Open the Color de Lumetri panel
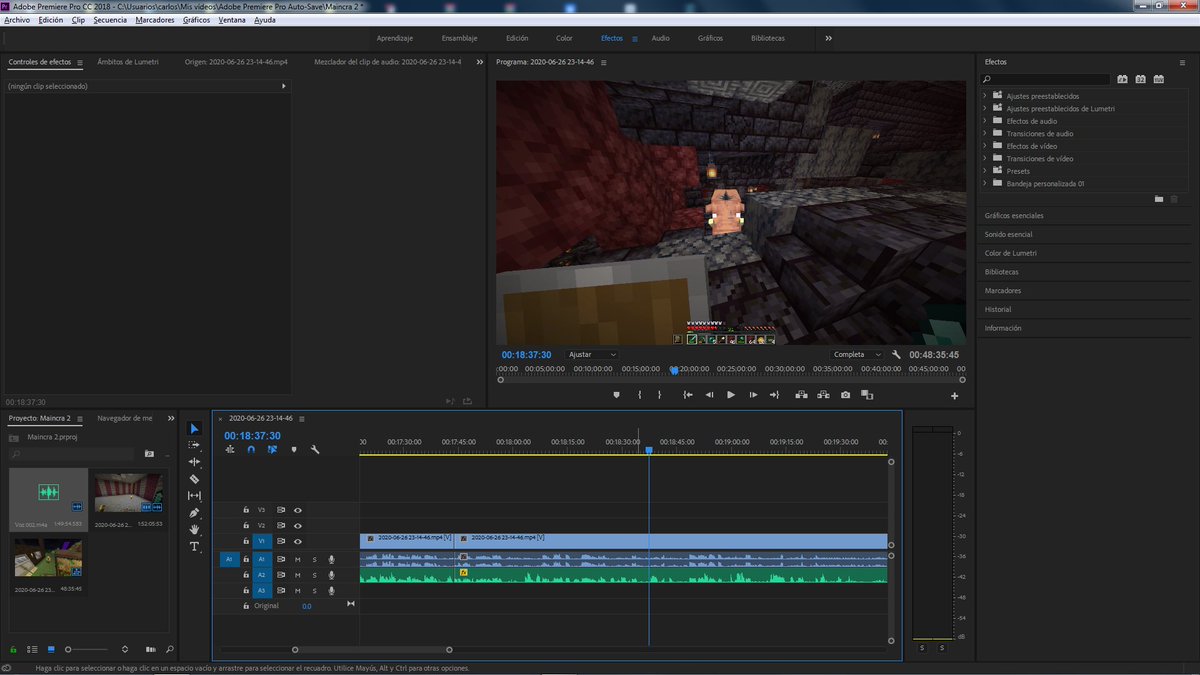1200x675 pixels. point(1010,253)
